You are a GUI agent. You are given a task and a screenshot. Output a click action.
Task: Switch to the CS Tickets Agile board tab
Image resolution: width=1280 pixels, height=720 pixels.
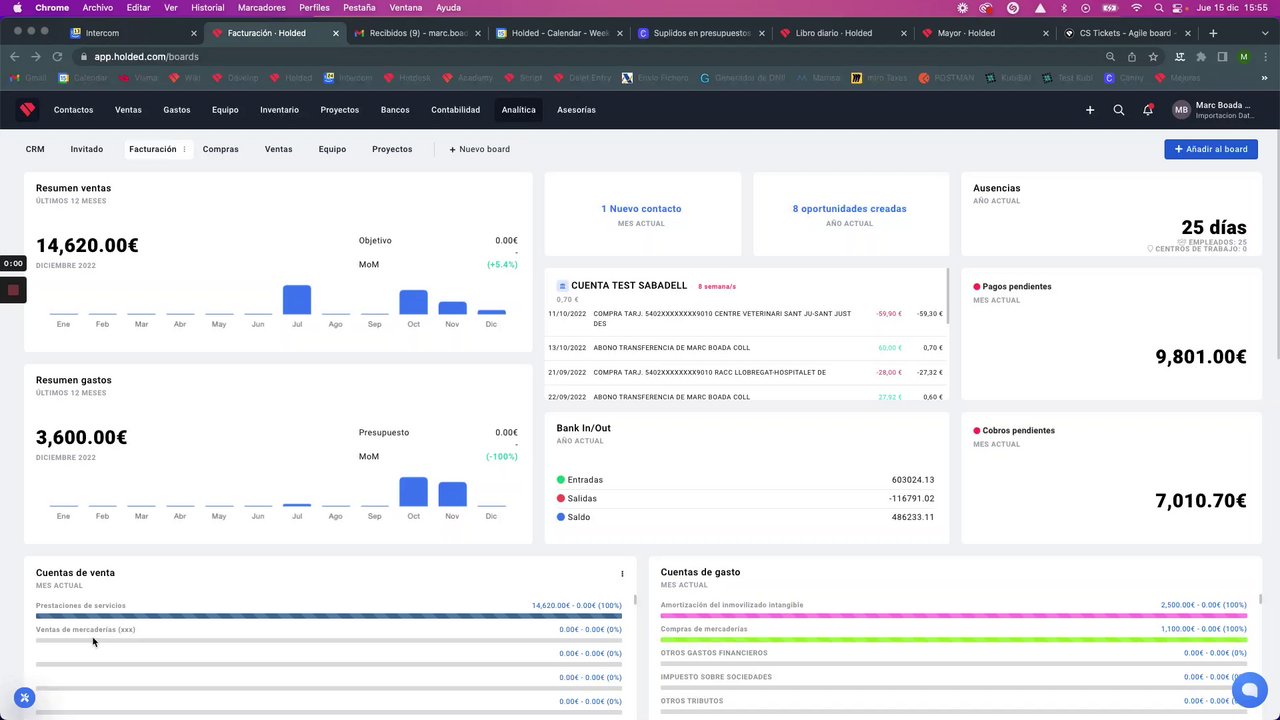click(x=1126, y=33)
